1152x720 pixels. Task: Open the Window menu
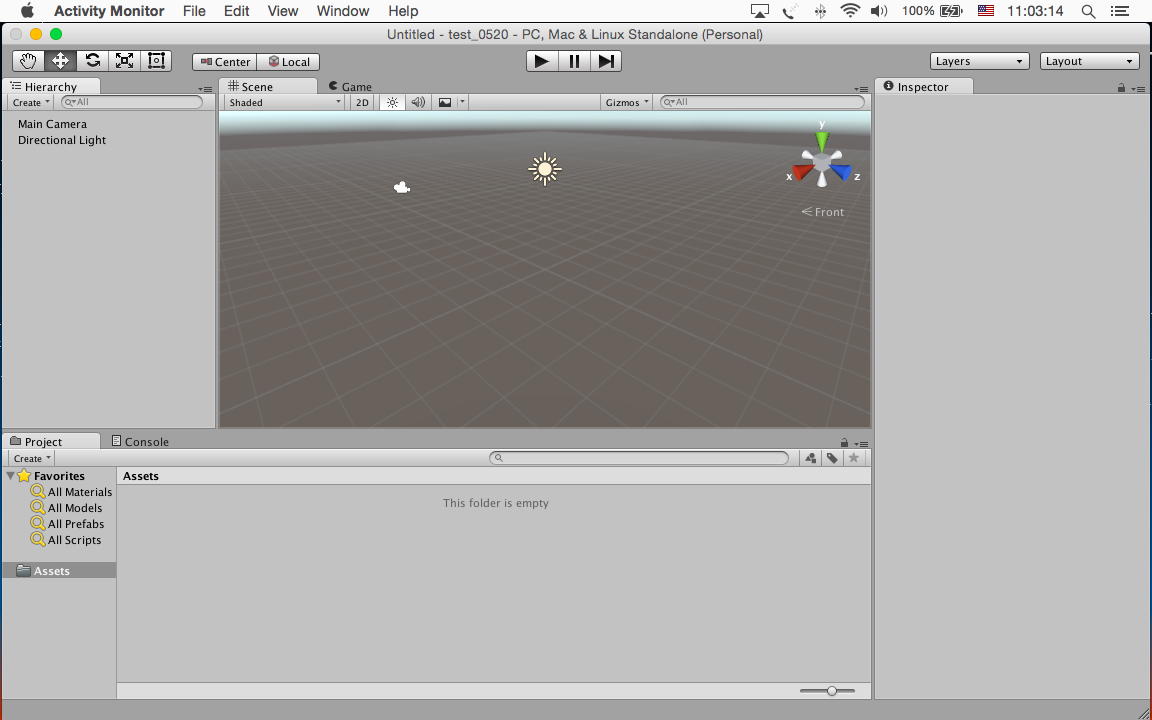point(342,11)
